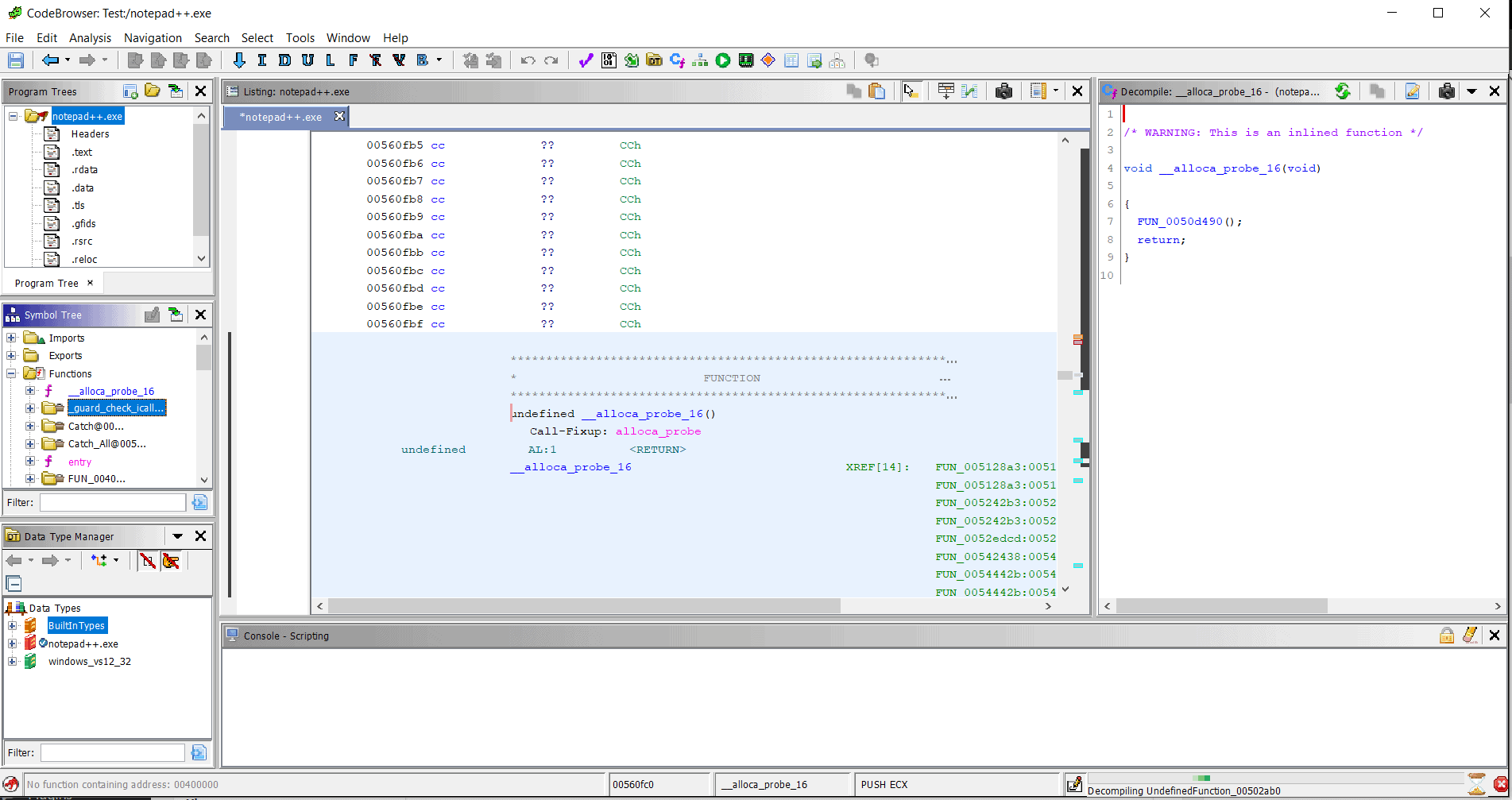Click the Undo arrow in the toolbar
The height and width of the screenshot is (800, 1512).
pos(528,60)
